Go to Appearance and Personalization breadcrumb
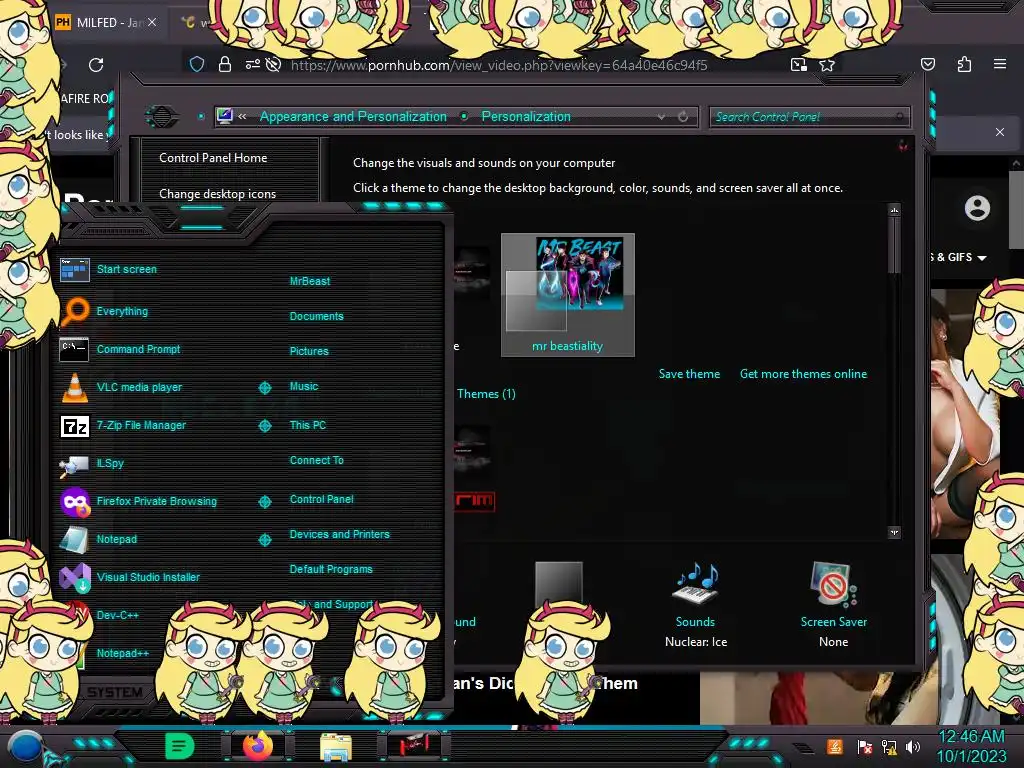Viewport: 1024px width, 768px height. [x=353, y=116]
